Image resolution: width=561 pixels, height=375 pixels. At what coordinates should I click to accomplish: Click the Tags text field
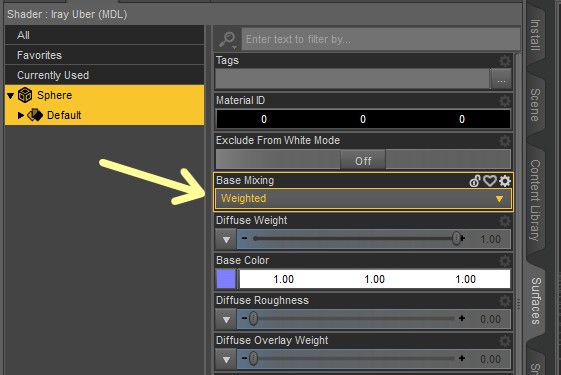(352, 79)
